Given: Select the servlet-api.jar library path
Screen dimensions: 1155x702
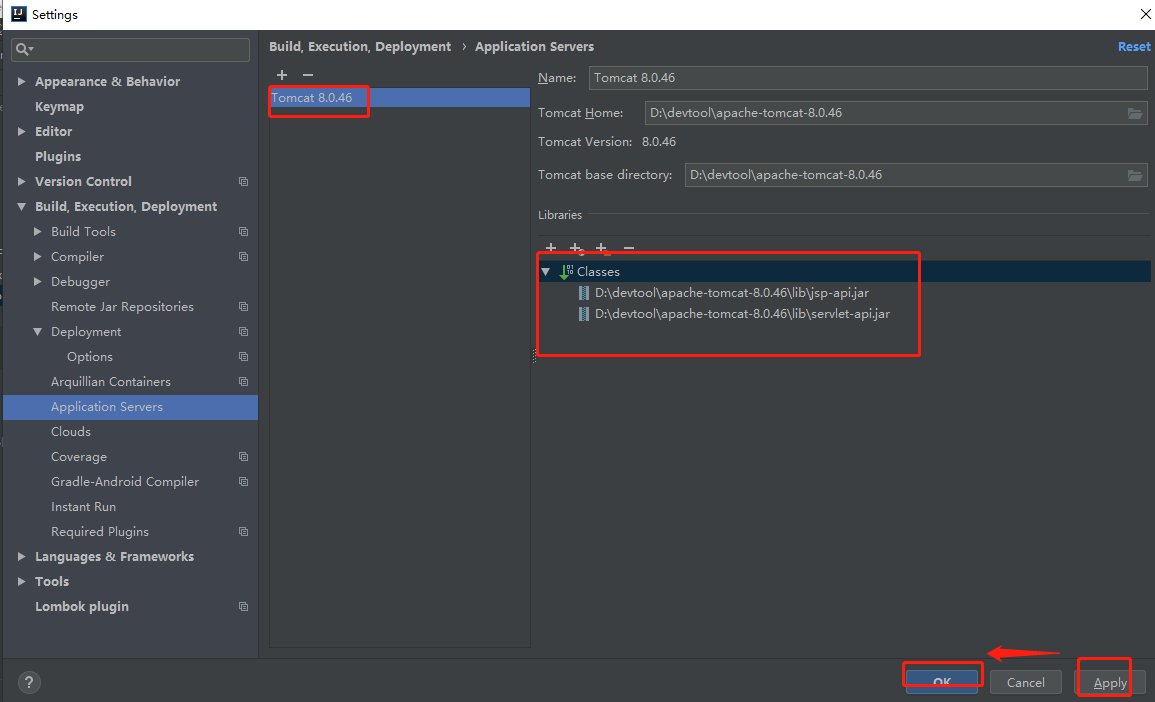Looking at the screenshot, I should pyautogui.click(x=742, y=315).
